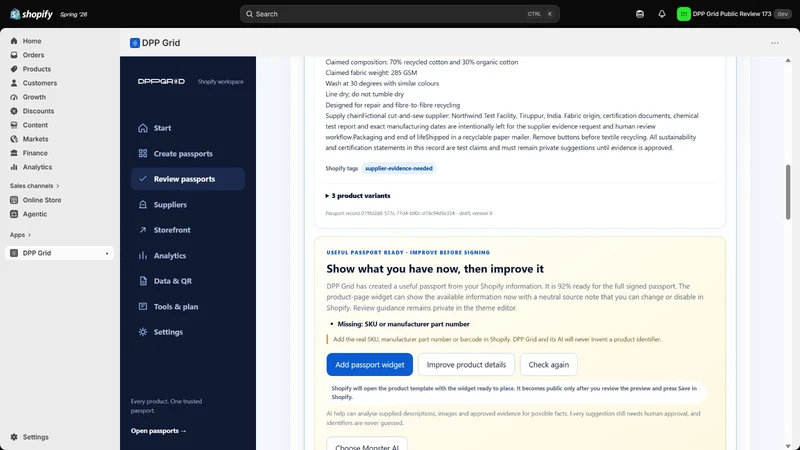800x450 pixels.
Task: Open the Online Store icon
Action: click(x=14, y=200)
